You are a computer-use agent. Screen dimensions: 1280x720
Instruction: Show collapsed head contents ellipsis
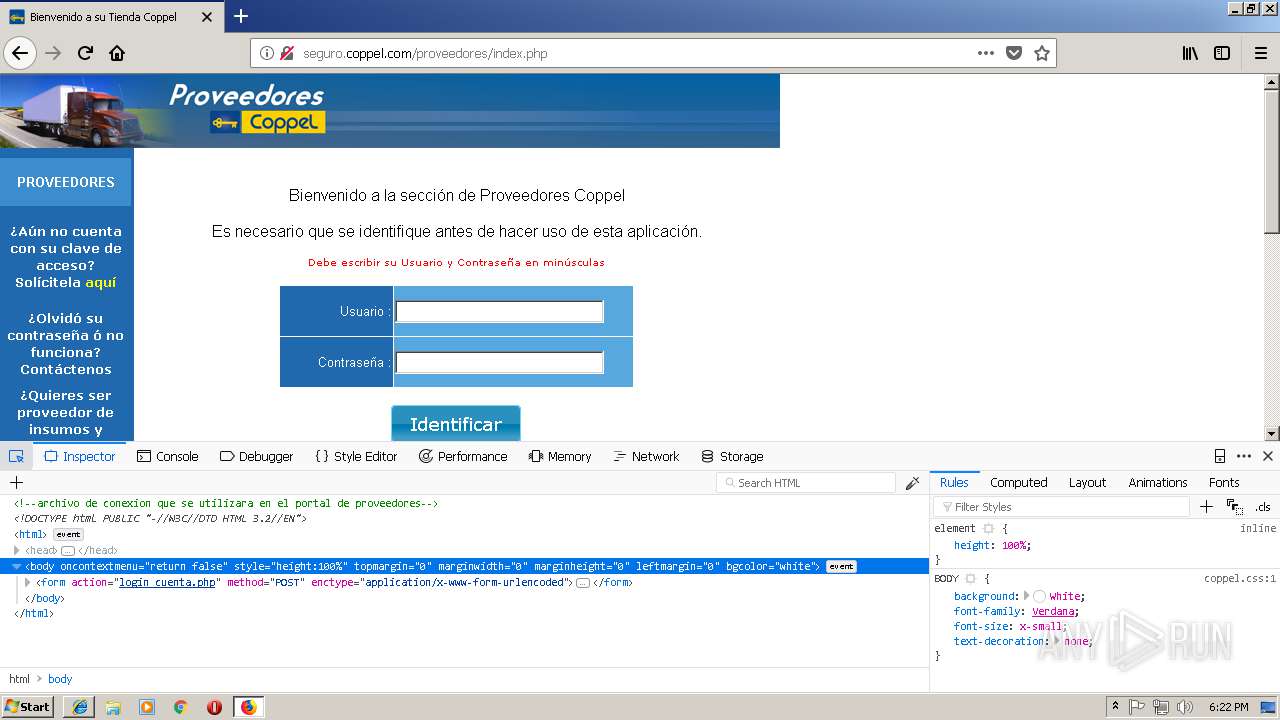(68, 551)
